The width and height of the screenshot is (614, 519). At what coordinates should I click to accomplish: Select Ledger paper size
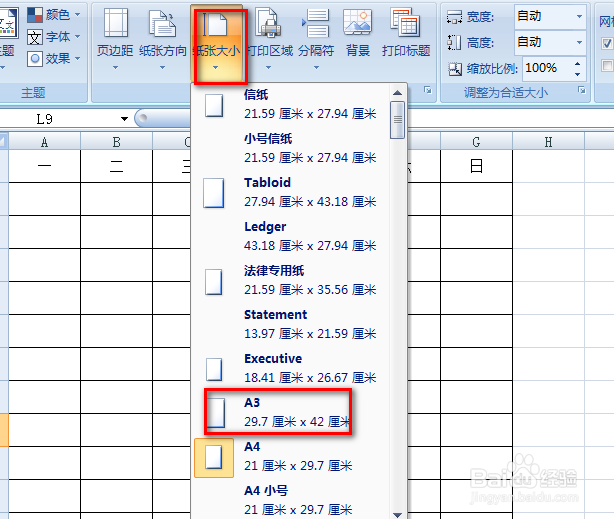point(291,237)
